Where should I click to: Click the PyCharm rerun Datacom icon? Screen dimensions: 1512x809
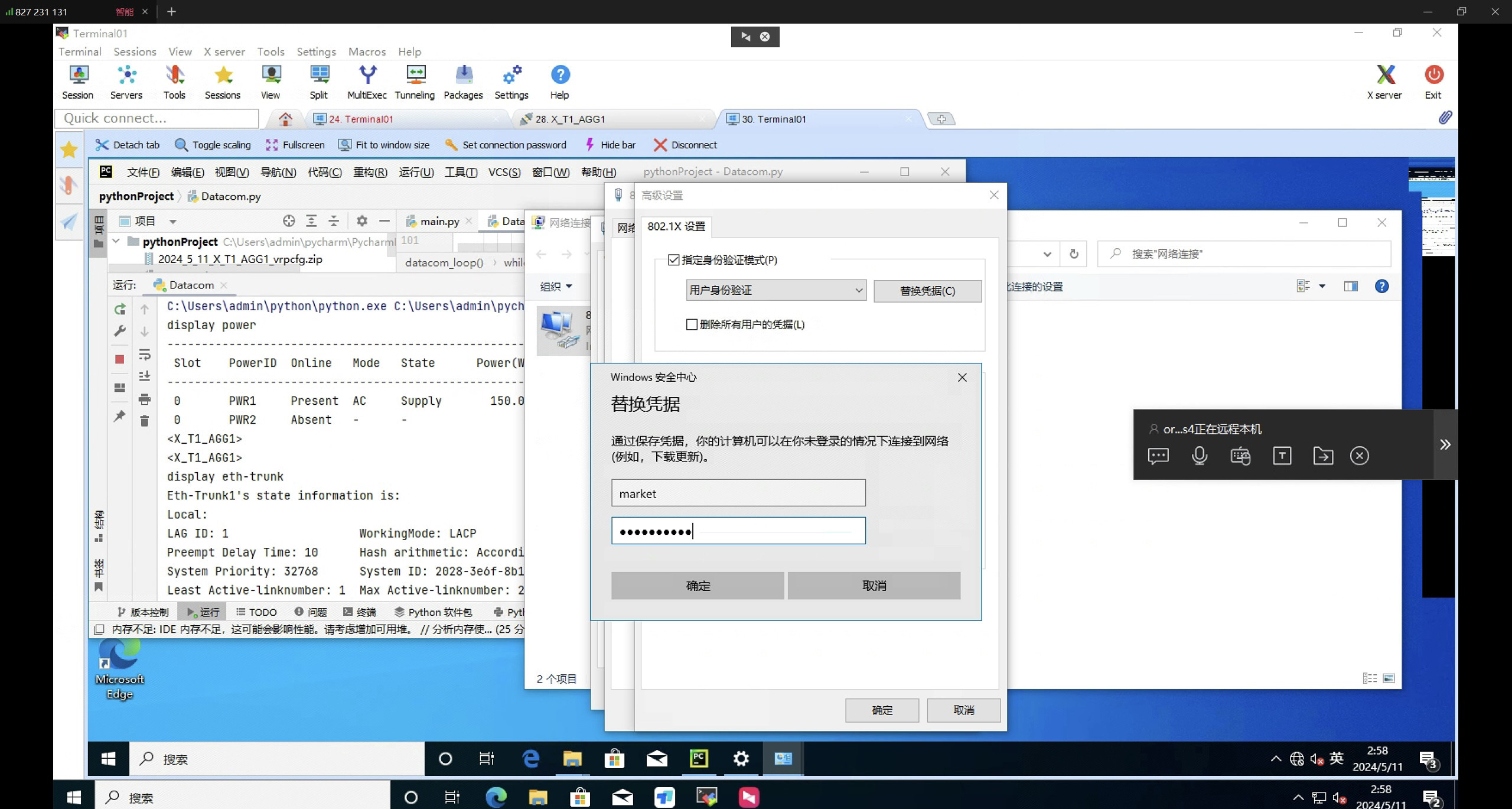pyautogui.click(x=120, y=309)
